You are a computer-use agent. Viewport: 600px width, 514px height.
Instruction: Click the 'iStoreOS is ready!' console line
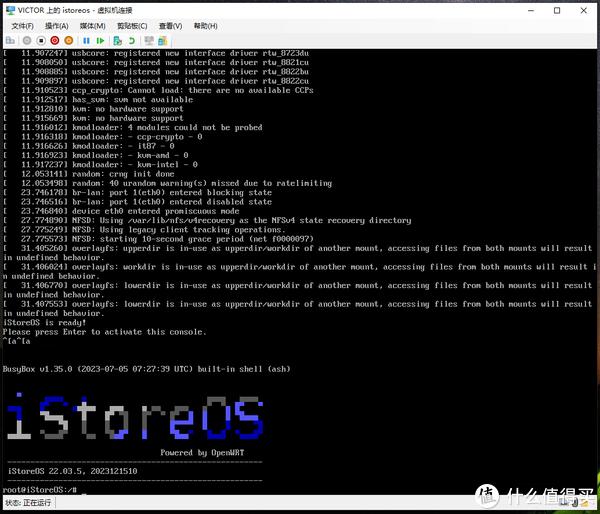tap(44, 323)
